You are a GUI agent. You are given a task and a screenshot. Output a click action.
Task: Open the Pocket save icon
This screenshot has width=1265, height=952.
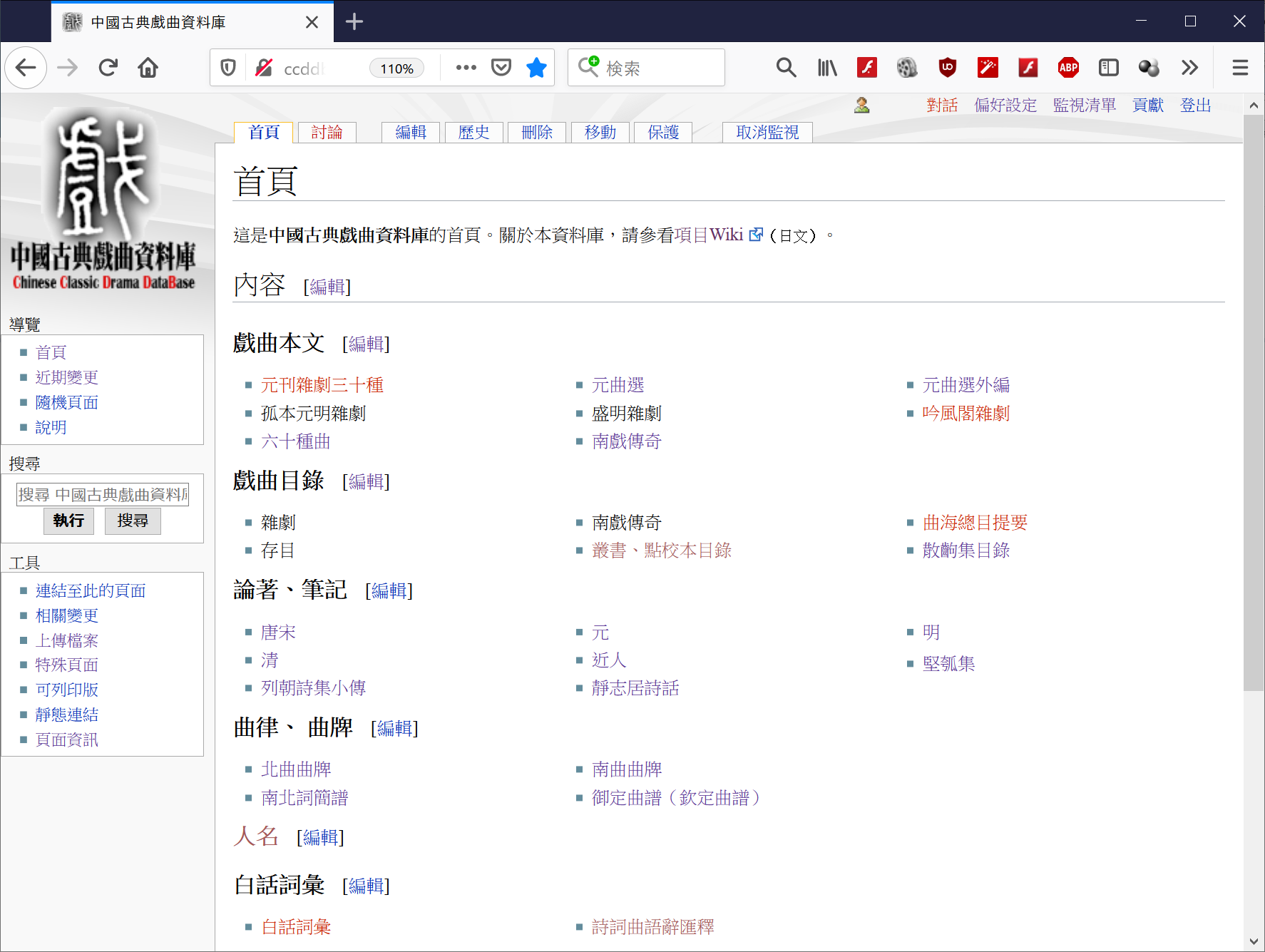pyautogui.click(x=501, y=68)
